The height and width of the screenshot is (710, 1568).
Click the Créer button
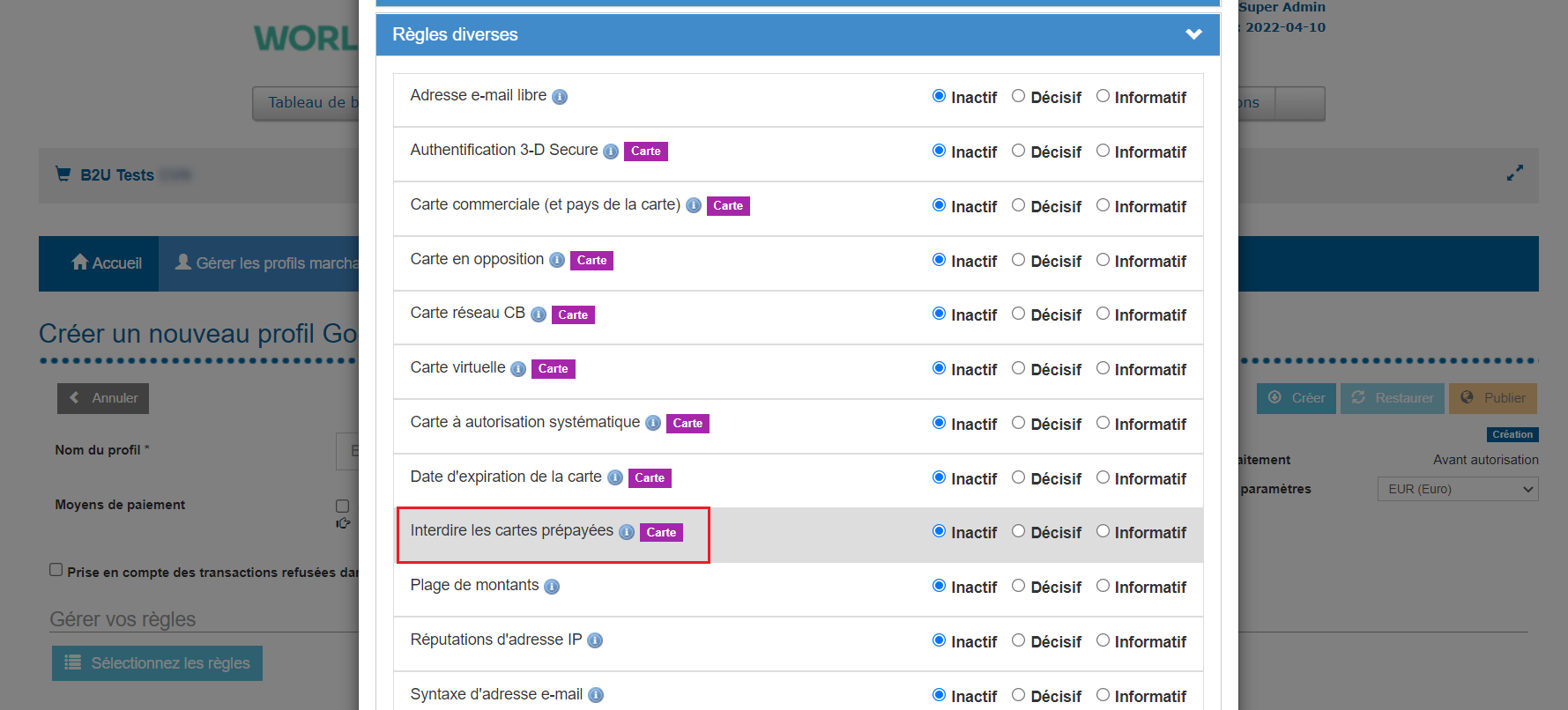pyautogui.click(x=1297, y=398)
